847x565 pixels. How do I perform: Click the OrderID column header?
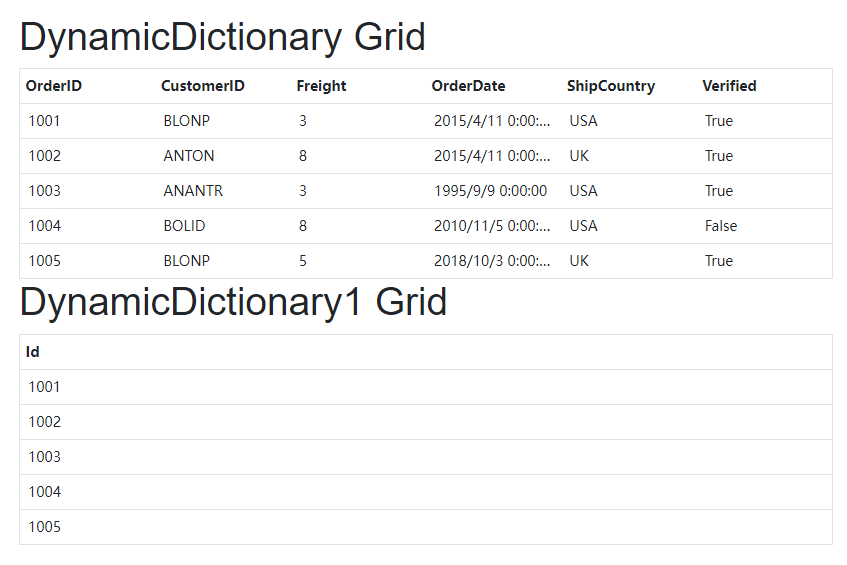click(x=54, y=86)
